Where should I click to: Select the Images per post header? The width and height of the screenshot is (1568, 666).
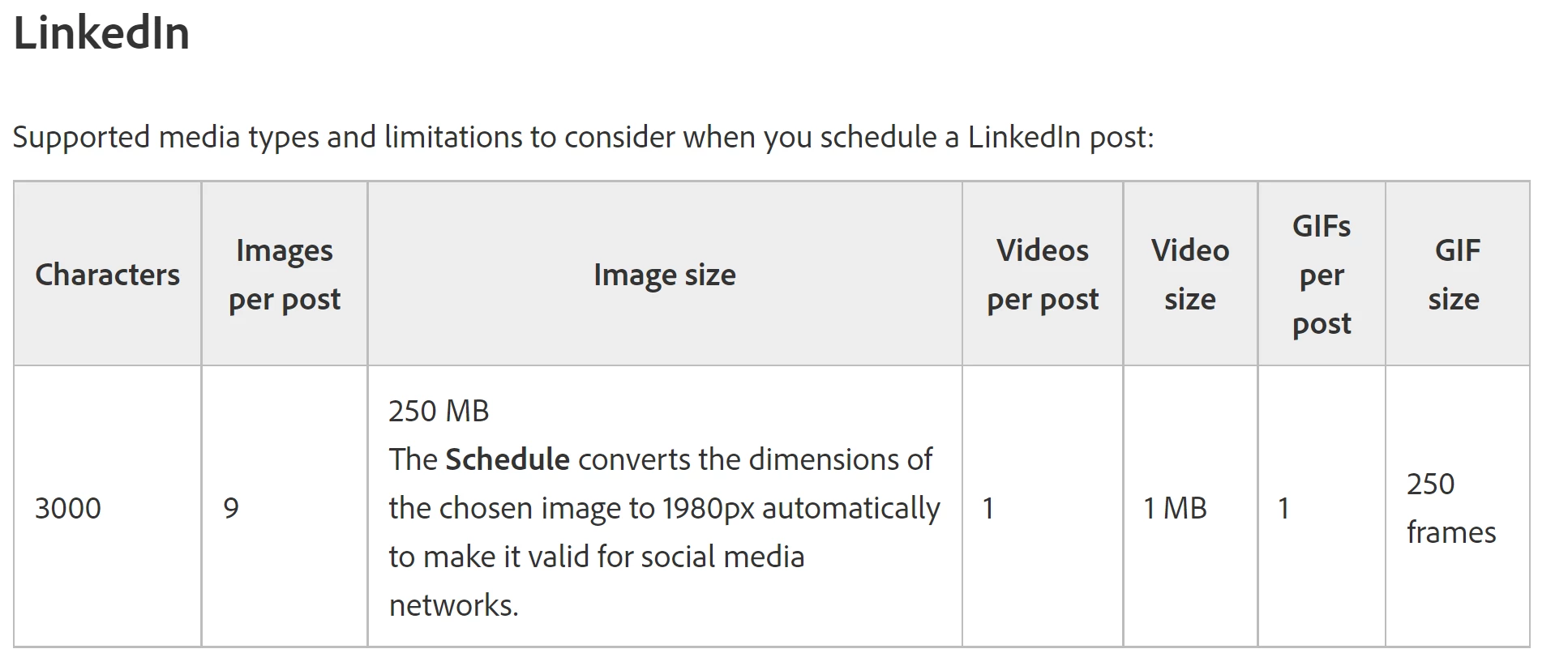(x=285, y=275)
